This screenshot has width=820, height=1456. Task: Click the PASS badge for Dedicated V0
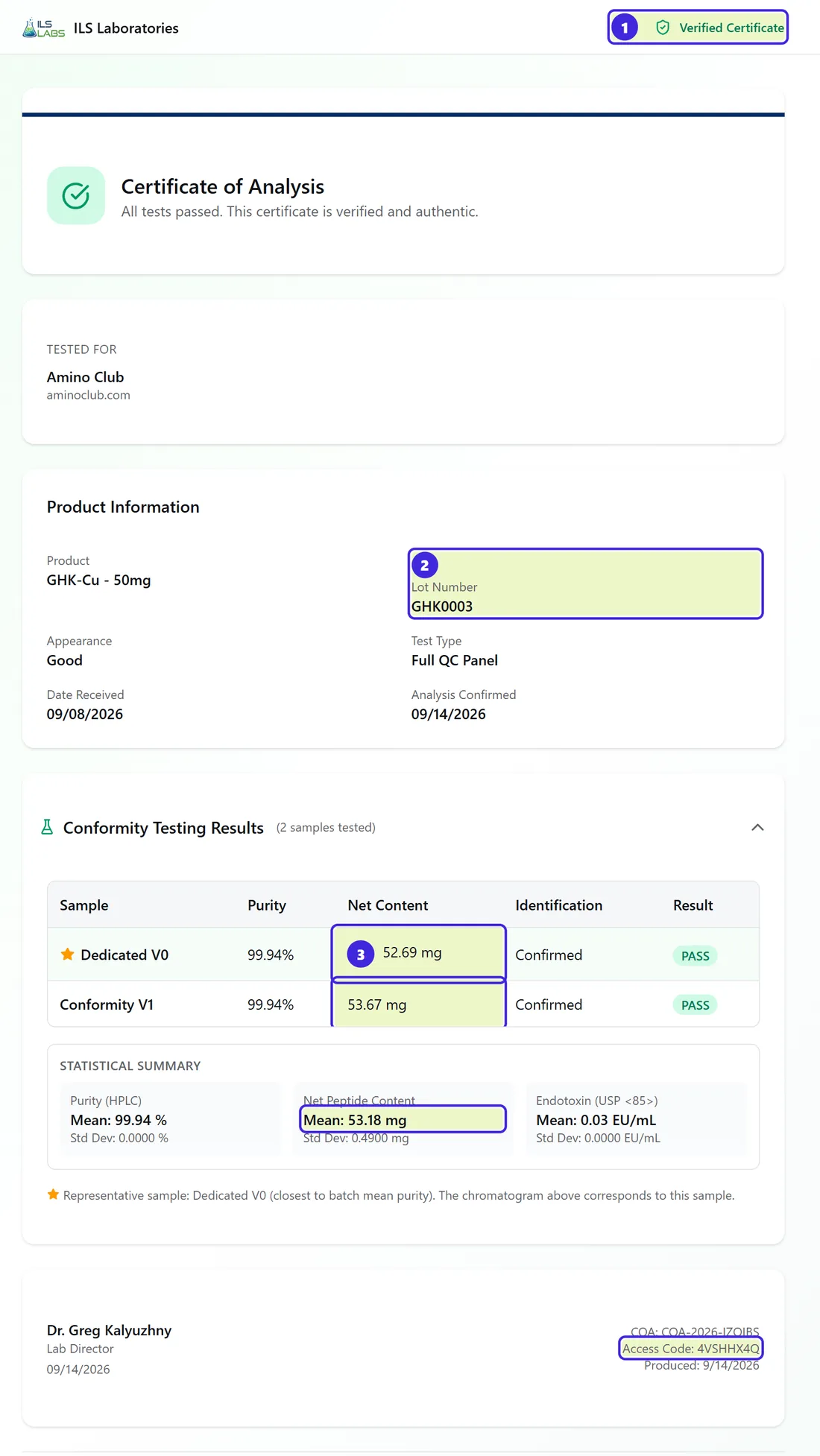click(x=696, y=956)
